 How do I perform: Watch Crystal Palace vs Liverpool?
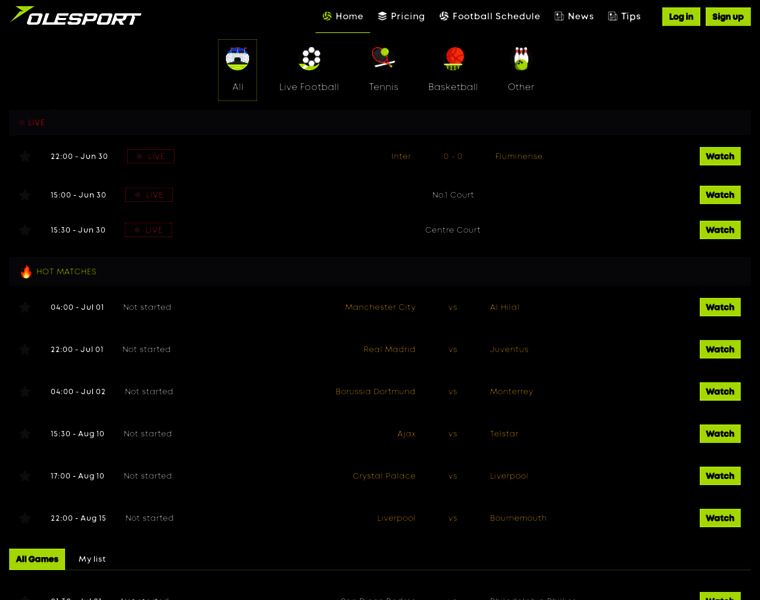pyautogui.click(x=720, y=475)
